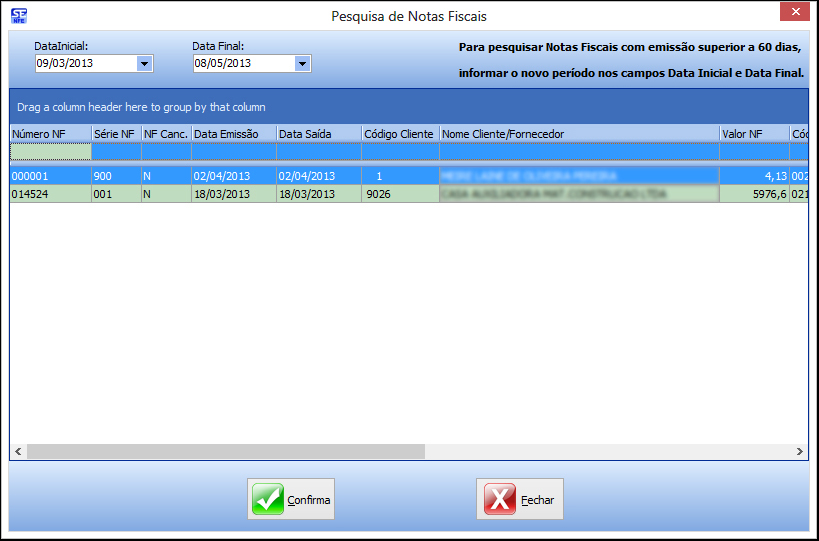Sort by Número NF column header

[50, 134]
